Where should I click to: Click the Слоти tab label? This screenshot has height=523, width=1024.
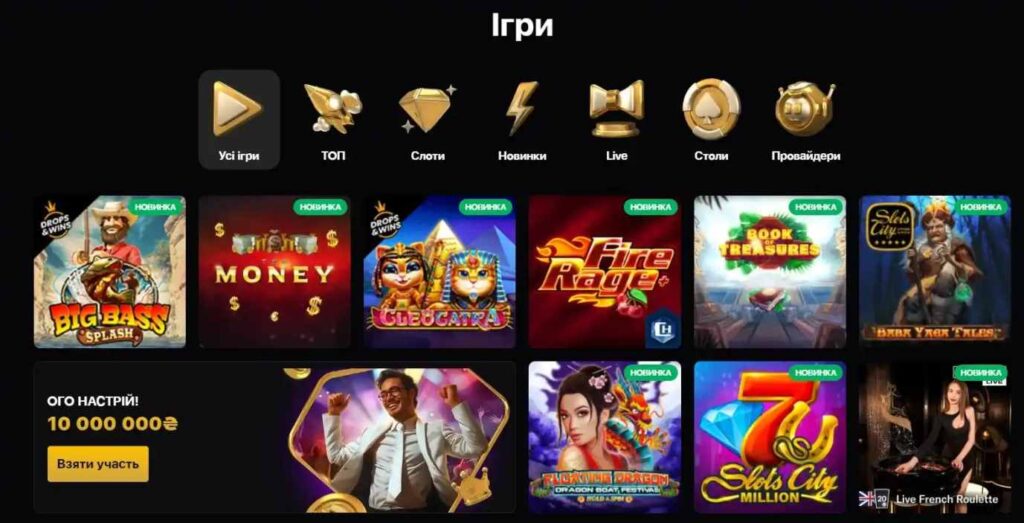tap(428, 156)
